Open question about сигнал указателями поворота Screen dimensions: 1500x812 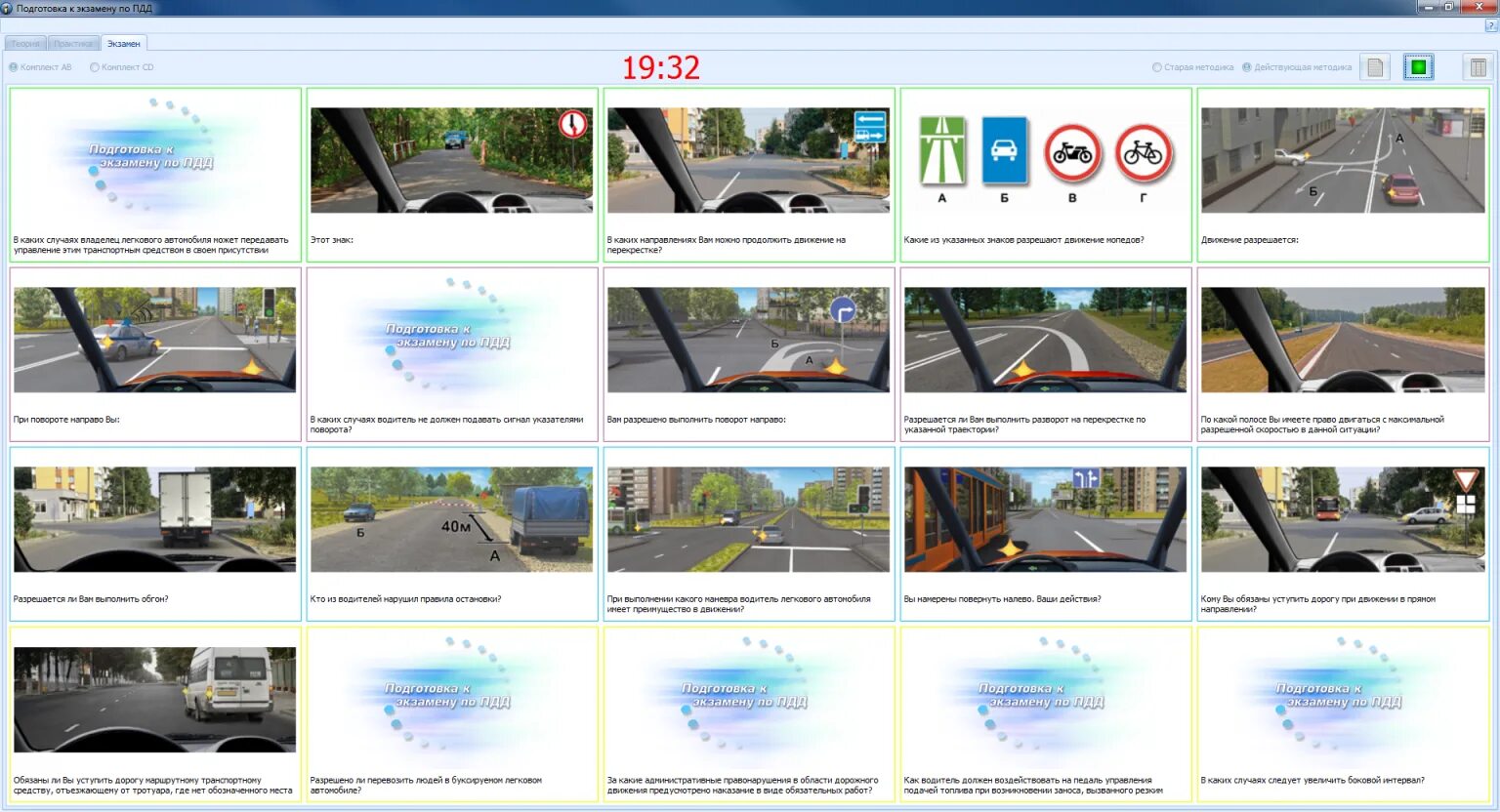click(x=452, y=354)
